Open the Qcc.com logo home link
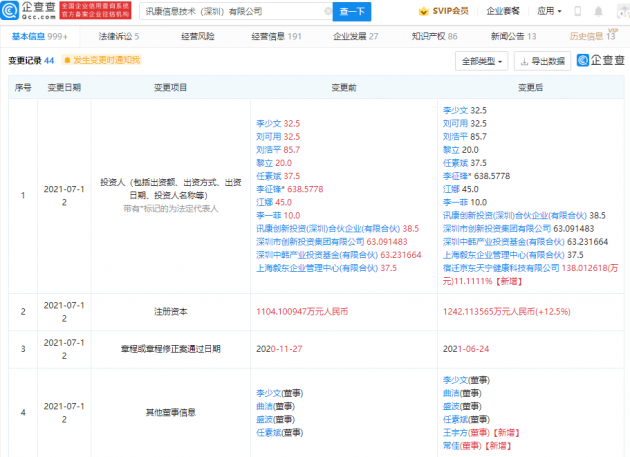The width and height of the screenshot is (630, 457). pos(28,10)
